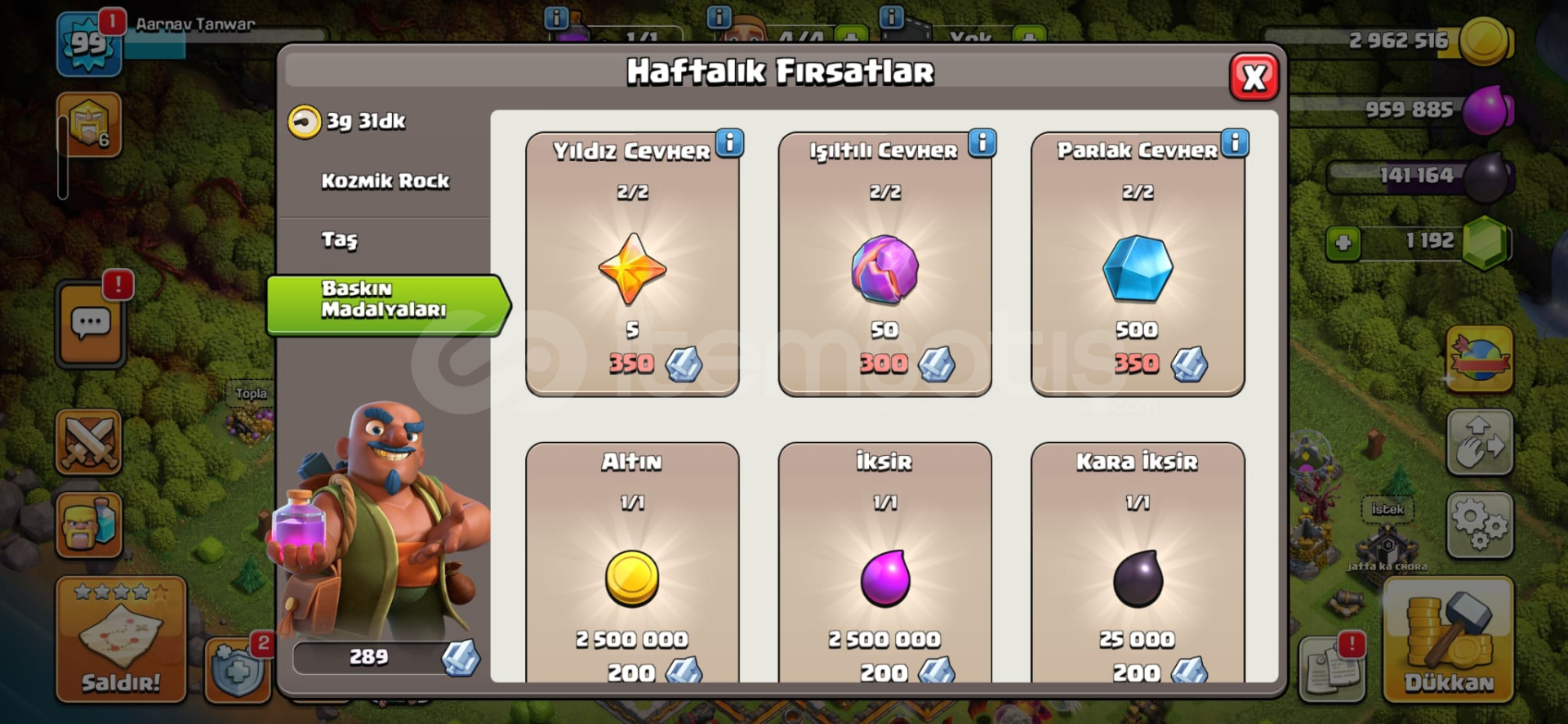This screenshot has height=724, width=1568.
Task: Add gems with the green plus
Action: 1343,243
